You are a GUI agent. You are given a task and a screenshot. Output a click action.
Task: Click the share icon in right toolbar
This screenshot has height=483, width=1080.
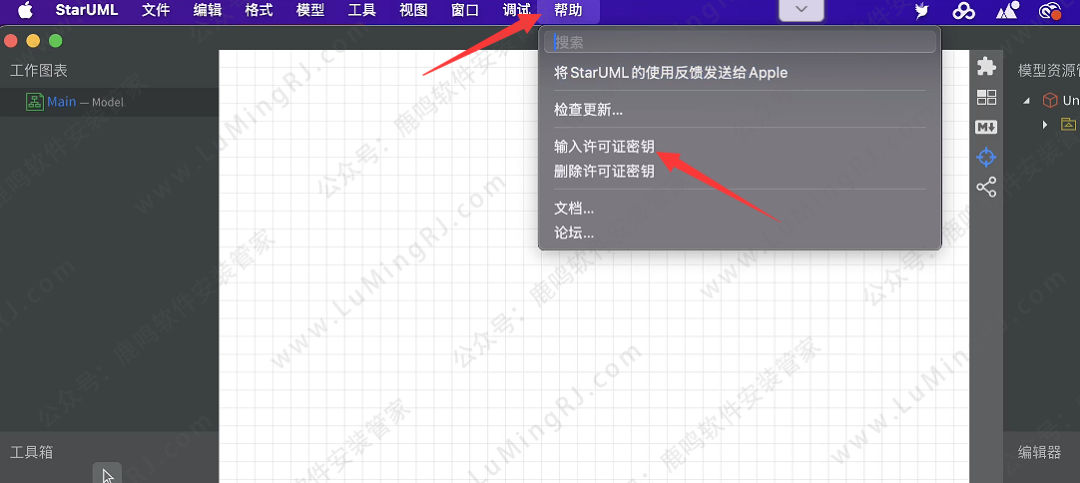coord(986,187)
